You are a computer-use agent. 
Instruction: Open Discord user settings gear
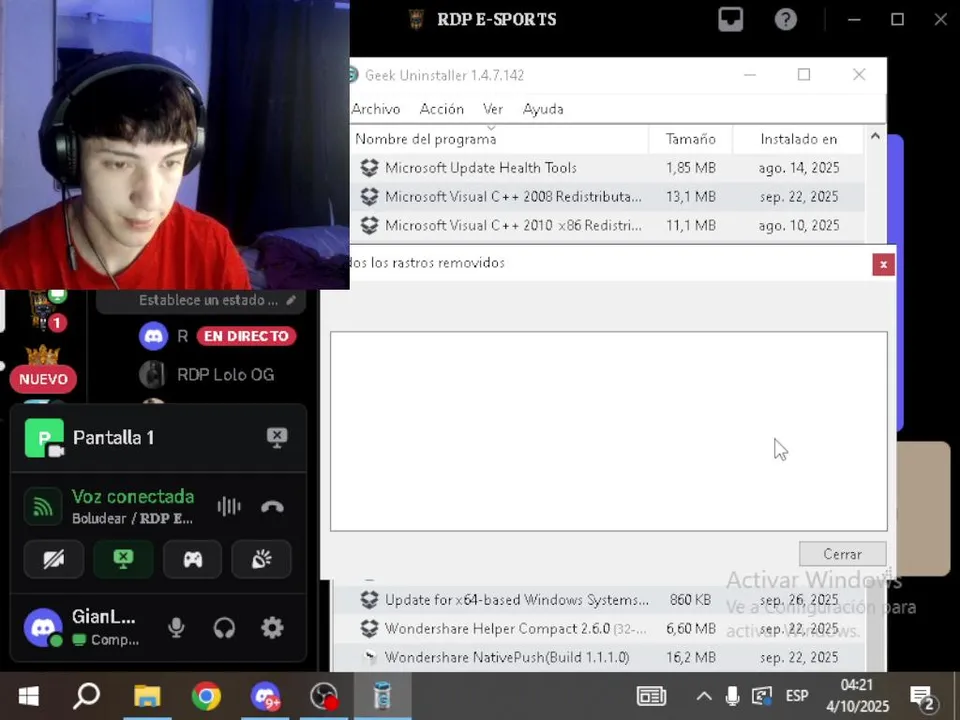pyautogui.click(x=272, y=628)
